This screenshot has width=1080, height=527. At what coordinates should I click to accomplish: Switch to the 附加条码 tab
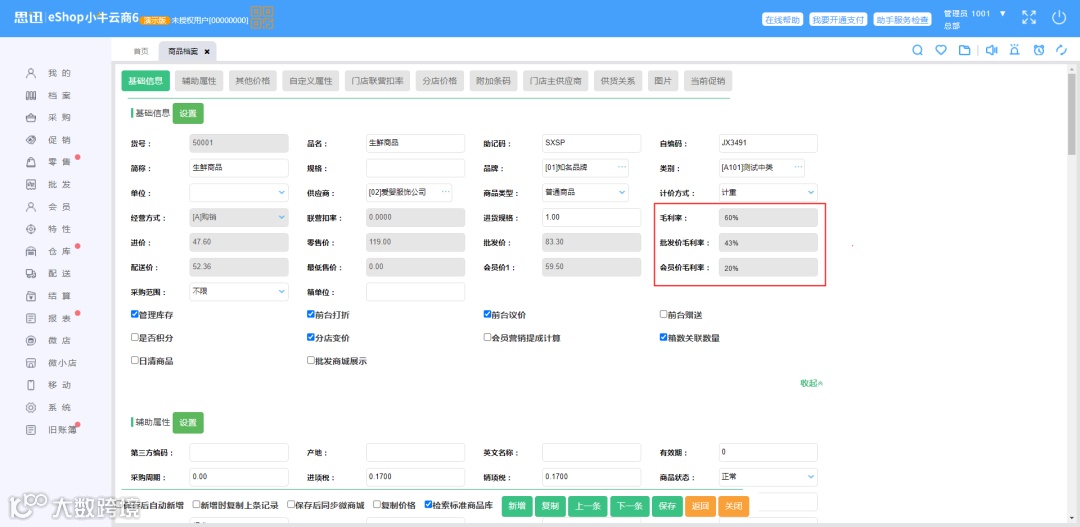494,81
